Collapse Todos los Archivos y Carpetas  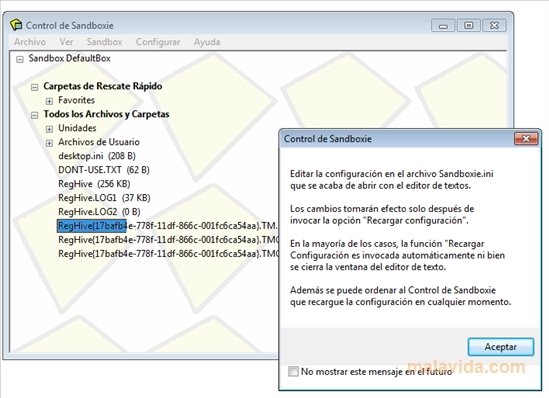coord(34,115)
